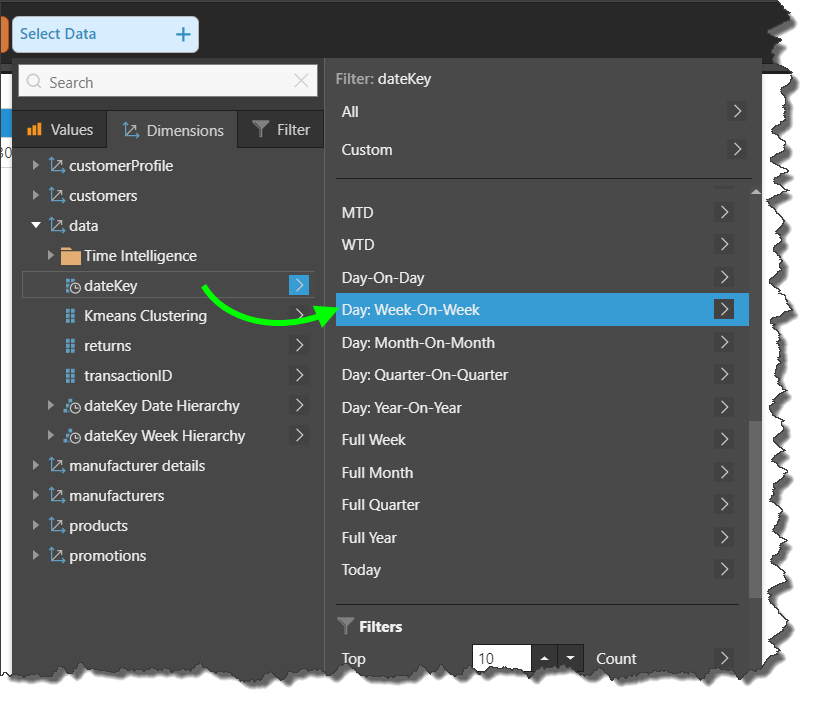
Task: Click the dateKey Week Hierarchy icon
Action: coord(71,436)
